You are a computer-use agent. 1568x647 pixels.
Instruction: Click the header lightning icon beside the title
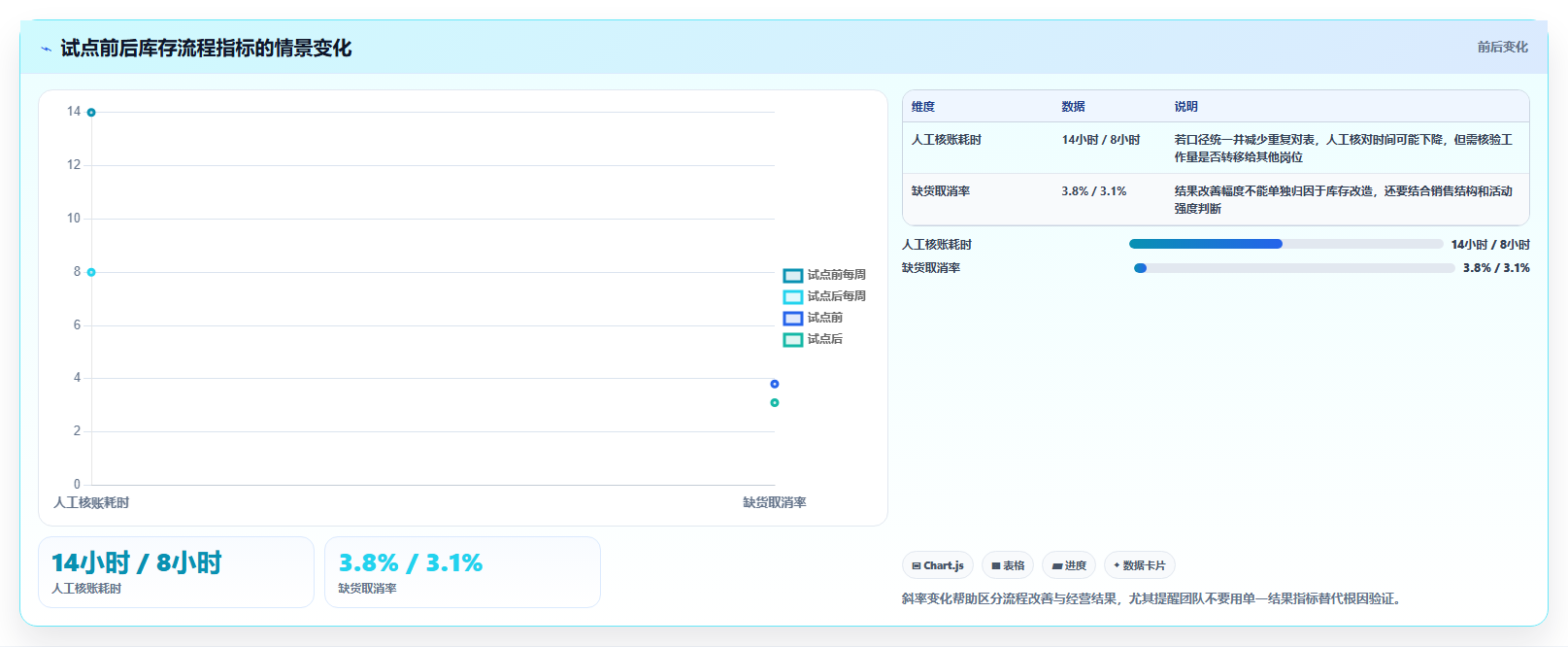coord(46,49)
